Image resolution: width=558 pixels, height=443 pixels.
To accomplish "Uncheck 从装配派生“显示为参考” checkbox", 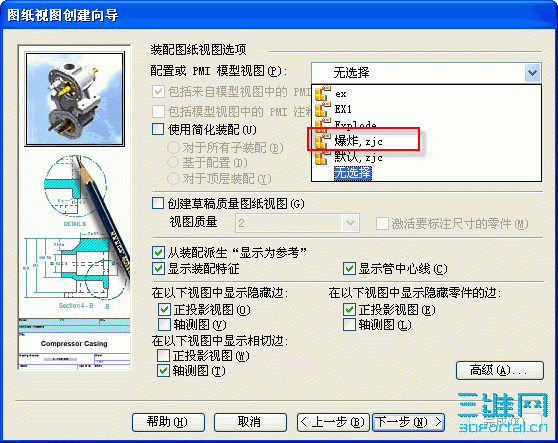I will [x=158, y=253].
